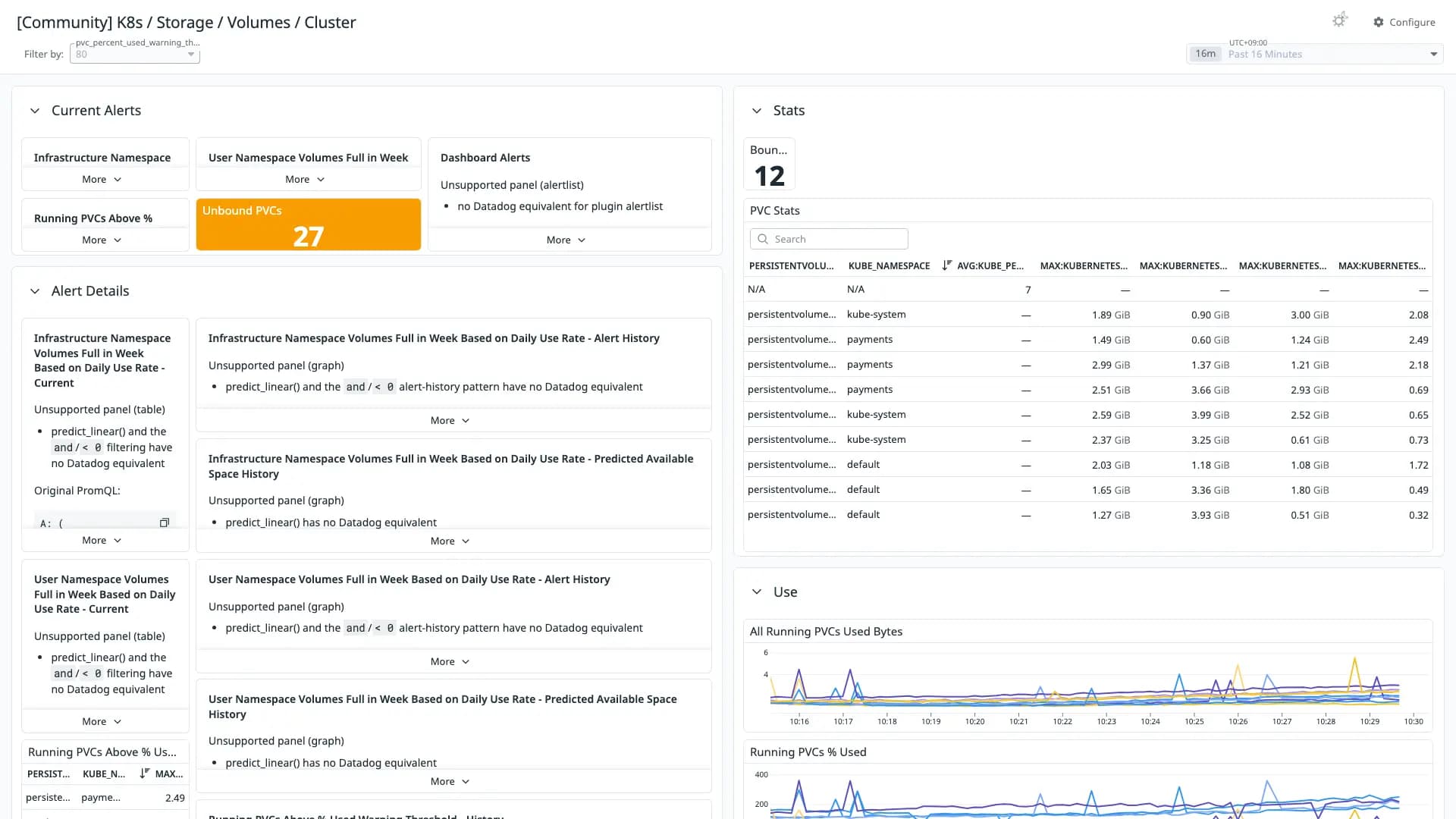Click the Bound PVCs stat showing 12
The width and height of the screenshot is (1456, 819).
tap(769, 165)
